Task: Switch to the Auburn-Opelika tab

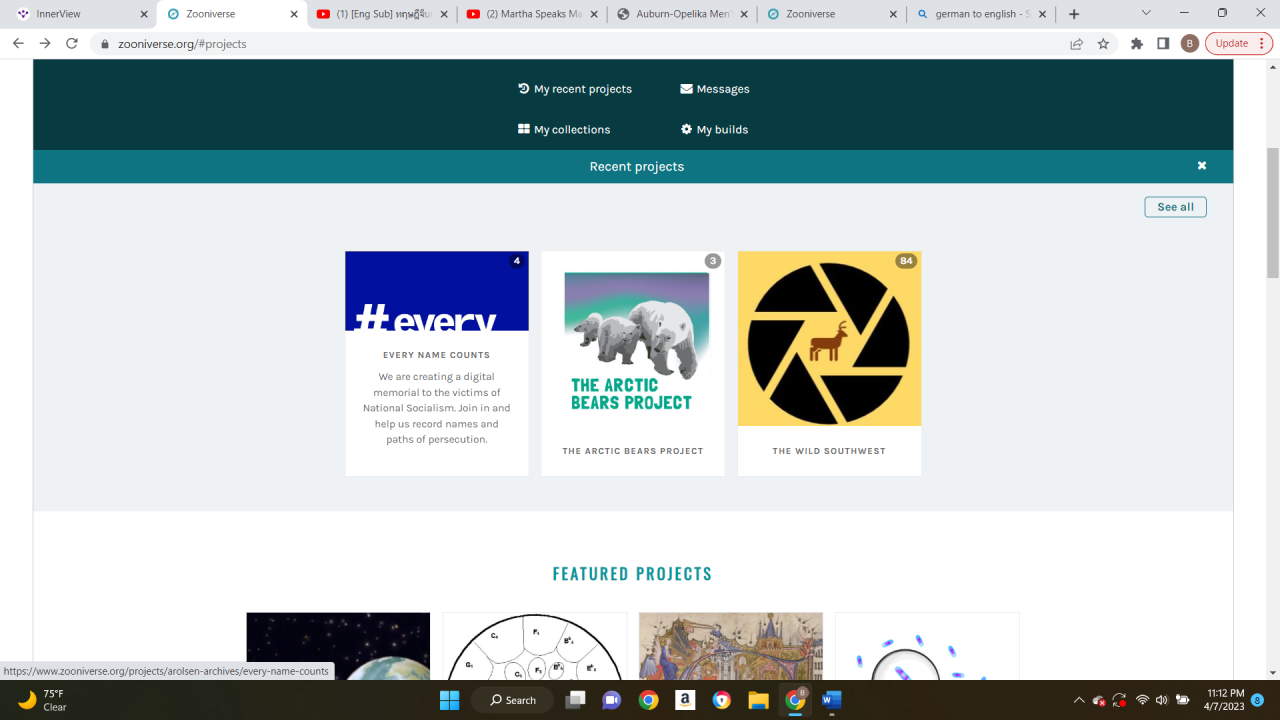Action: [683, 14]
